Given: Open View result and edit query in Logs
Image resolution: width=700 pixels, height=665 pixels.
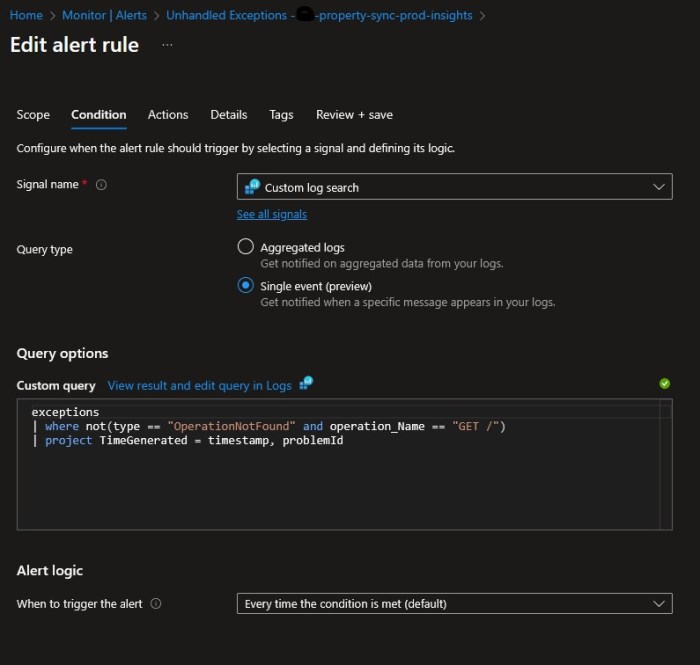Looking at the screenshot, I should tap(200, 385).
